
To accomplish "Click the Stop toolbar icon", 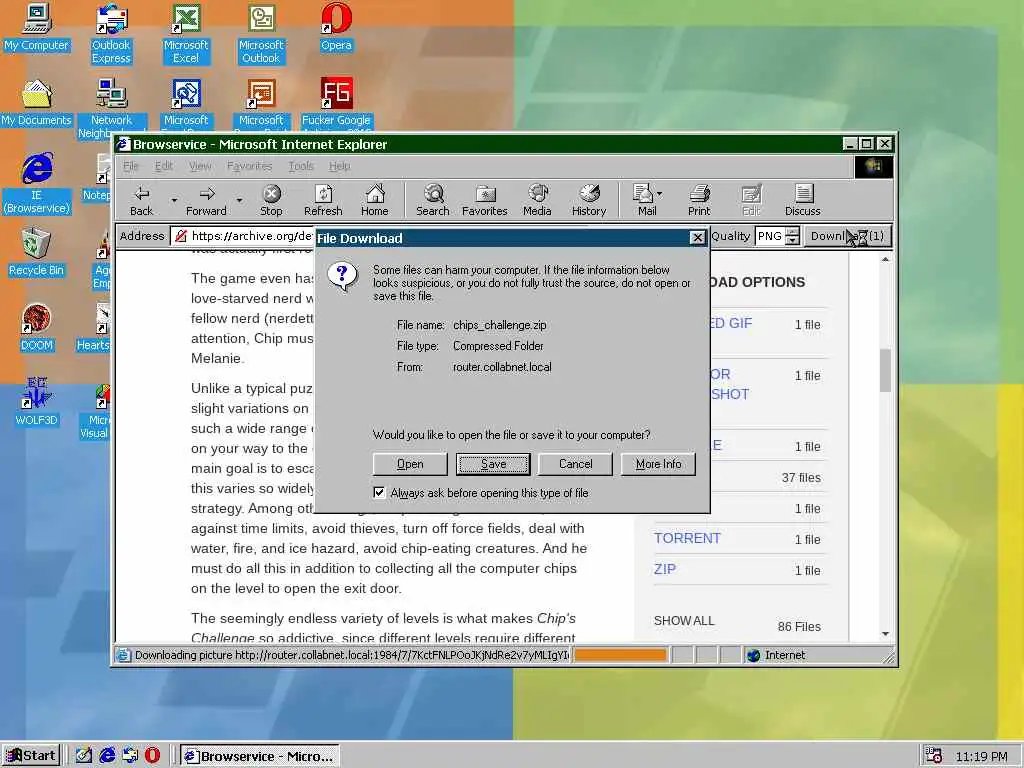I will coord(271,200).
